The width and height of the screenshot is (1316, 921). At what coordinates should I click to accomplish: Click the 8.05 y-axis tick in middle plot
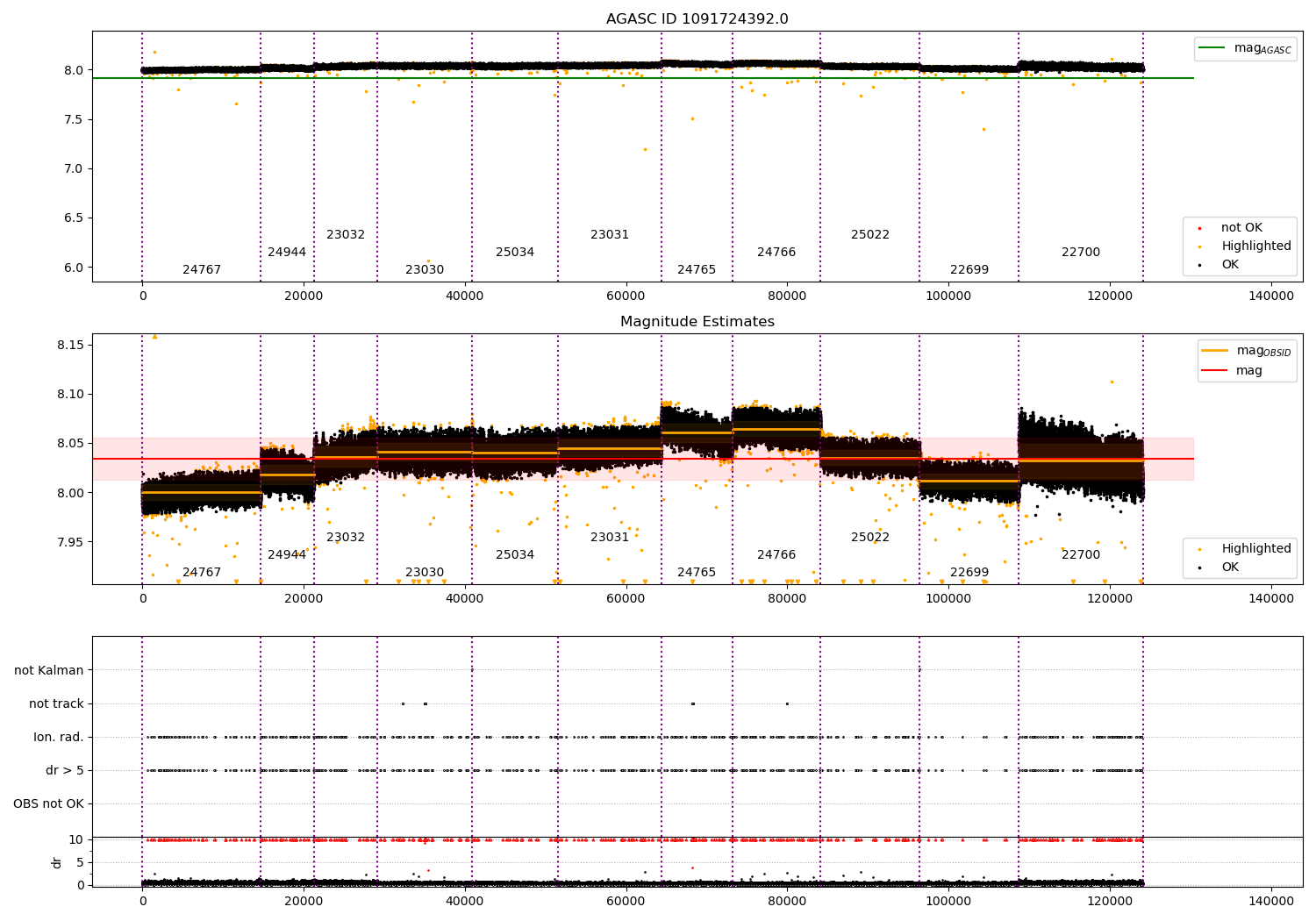point(70,444)
